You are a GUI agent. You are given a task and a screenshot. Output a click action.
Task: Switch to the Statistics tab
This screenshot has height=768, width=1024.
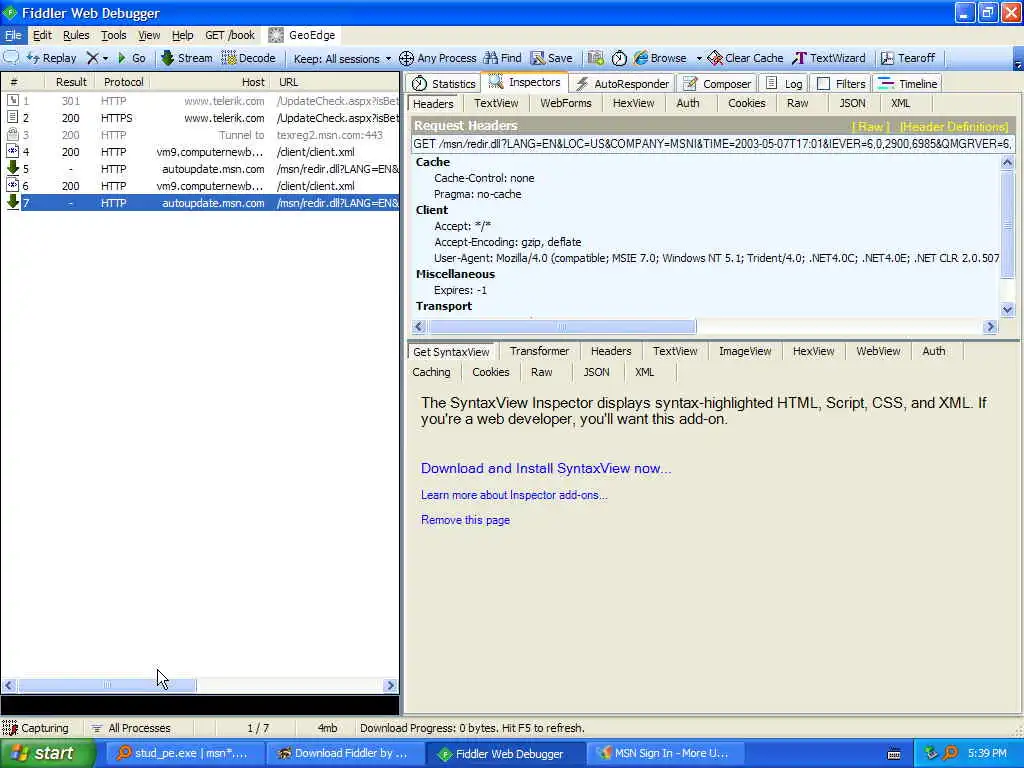tap(444, 84)
